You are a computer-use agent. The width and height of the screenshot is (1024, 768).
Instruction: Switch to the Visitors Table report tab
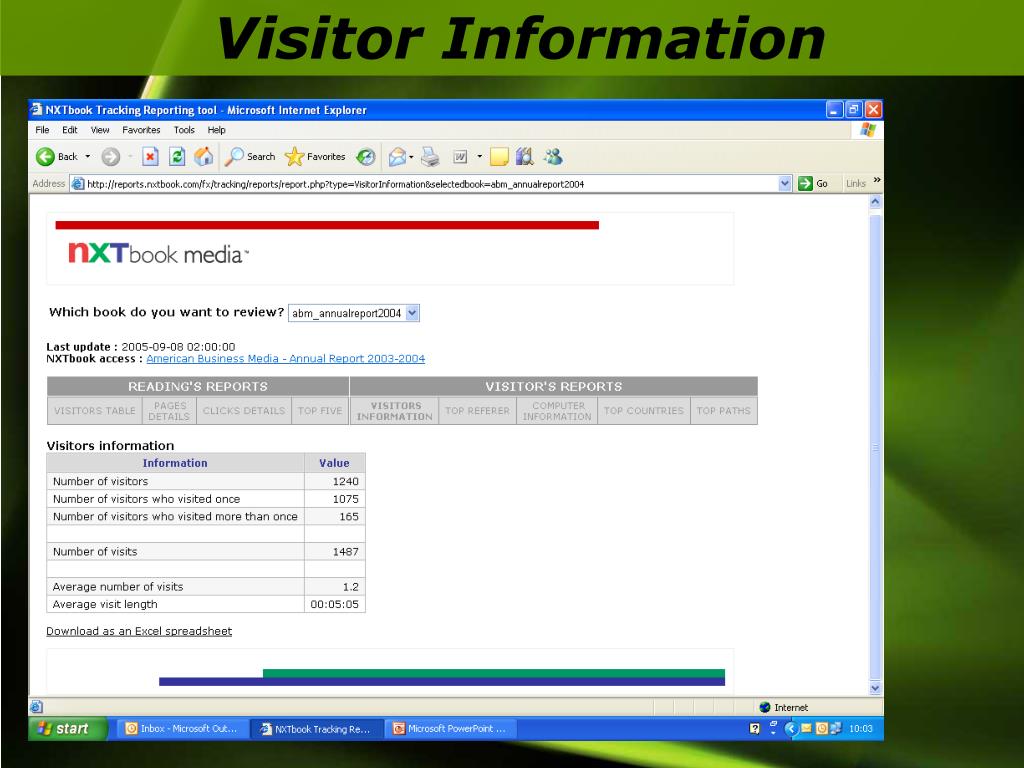pyautogui.click(x=95, y=411)
